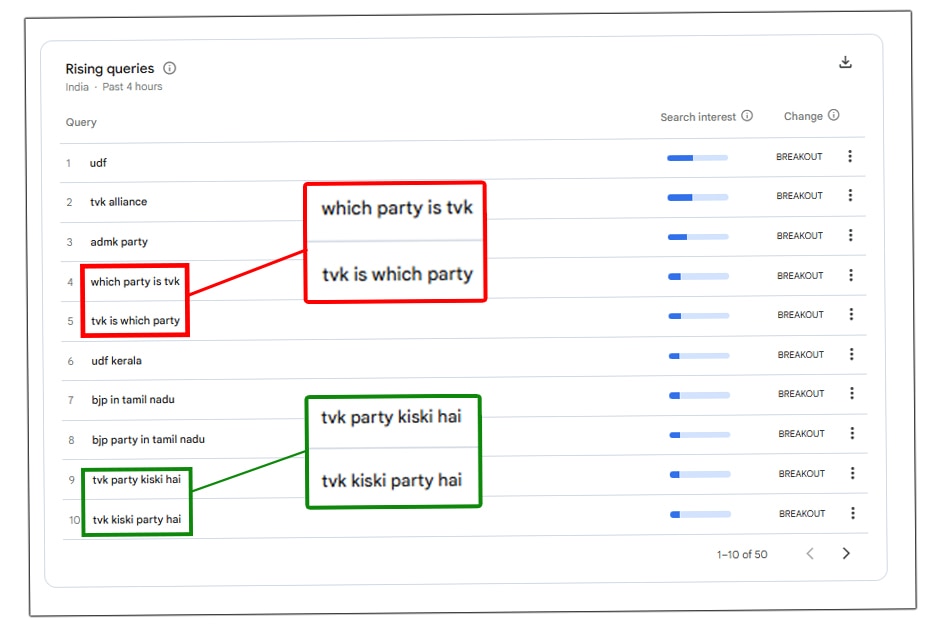
Task: Open three-dot menu for row 4
Action: [x=851, y=275]
